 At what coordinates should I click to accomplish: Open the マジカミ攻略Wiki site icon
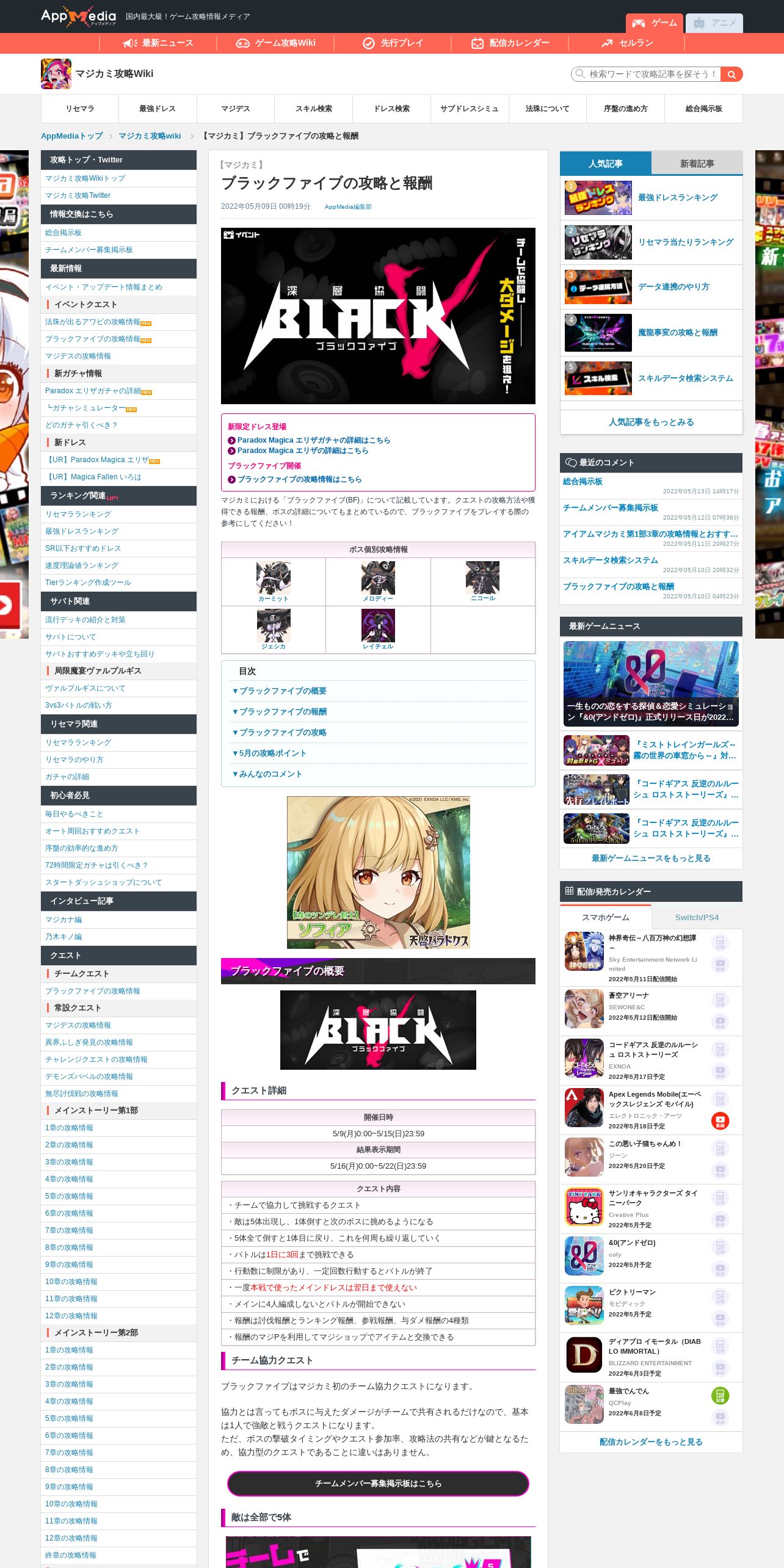click(56, 74)
